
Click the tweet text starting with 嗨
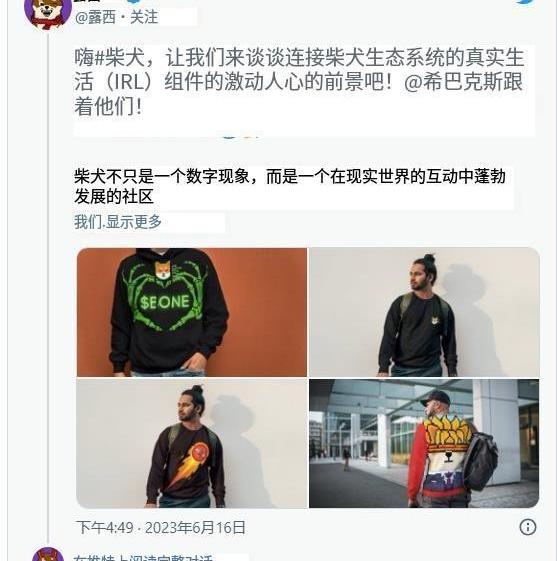pos(300,83)
